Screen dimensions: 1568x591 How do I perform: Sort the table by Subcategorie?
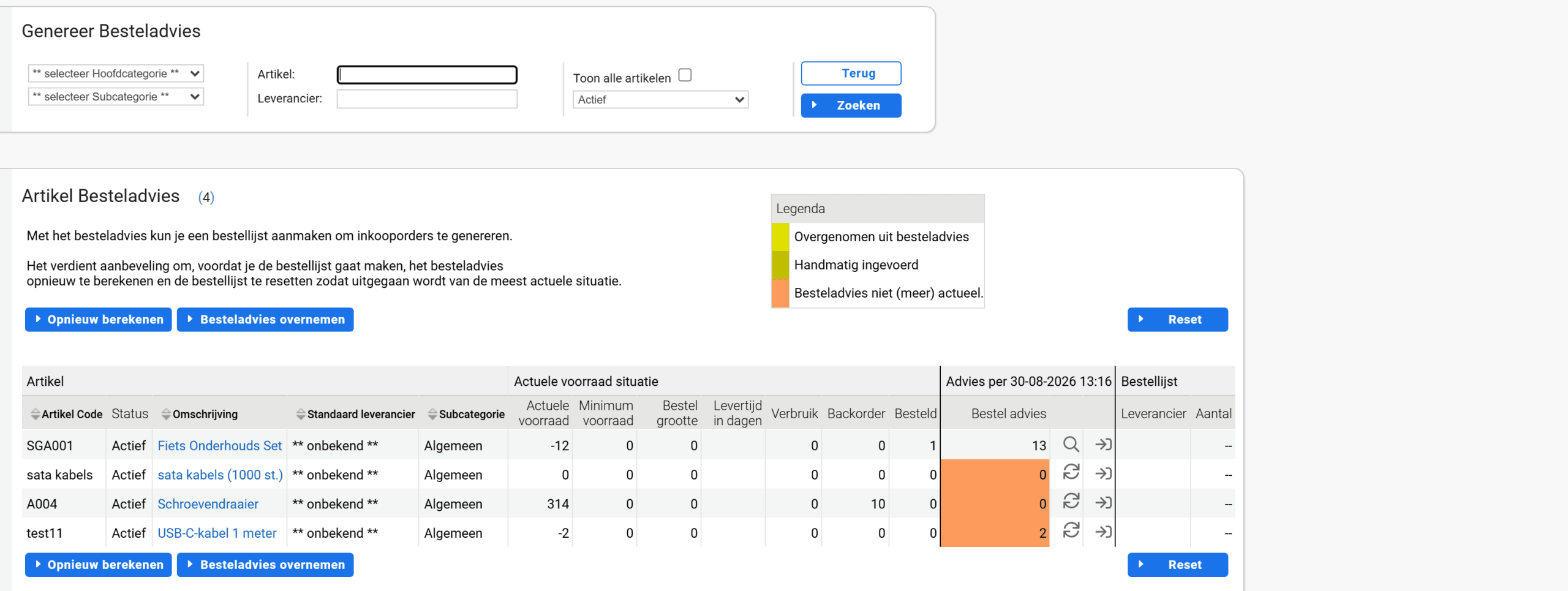[x=467, y=414]
